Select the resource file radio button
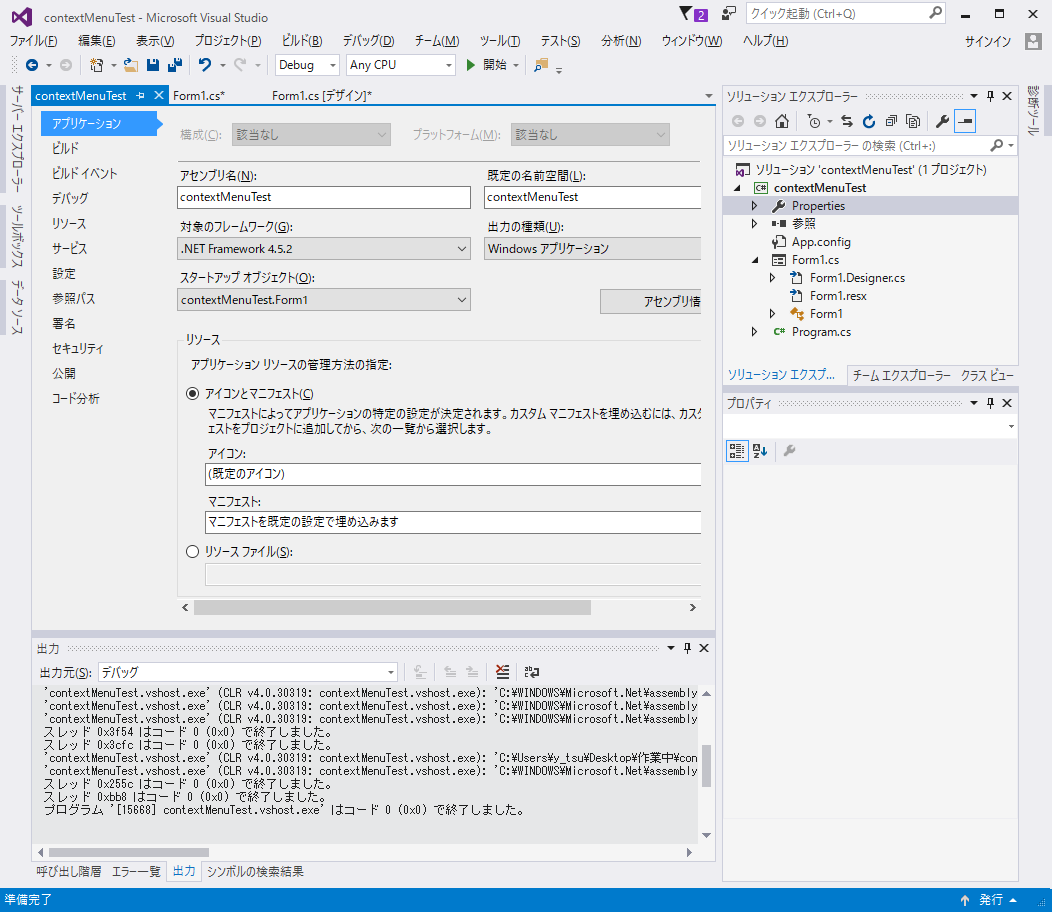The height and width of the screenshot is (912, 1052). click(193, 552)
